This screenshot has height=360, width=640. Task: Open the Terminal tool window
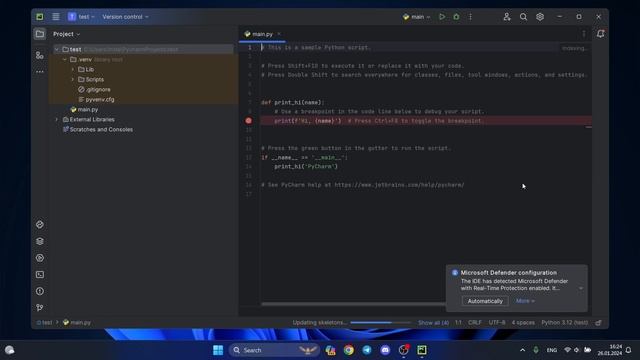pos(40,275)
